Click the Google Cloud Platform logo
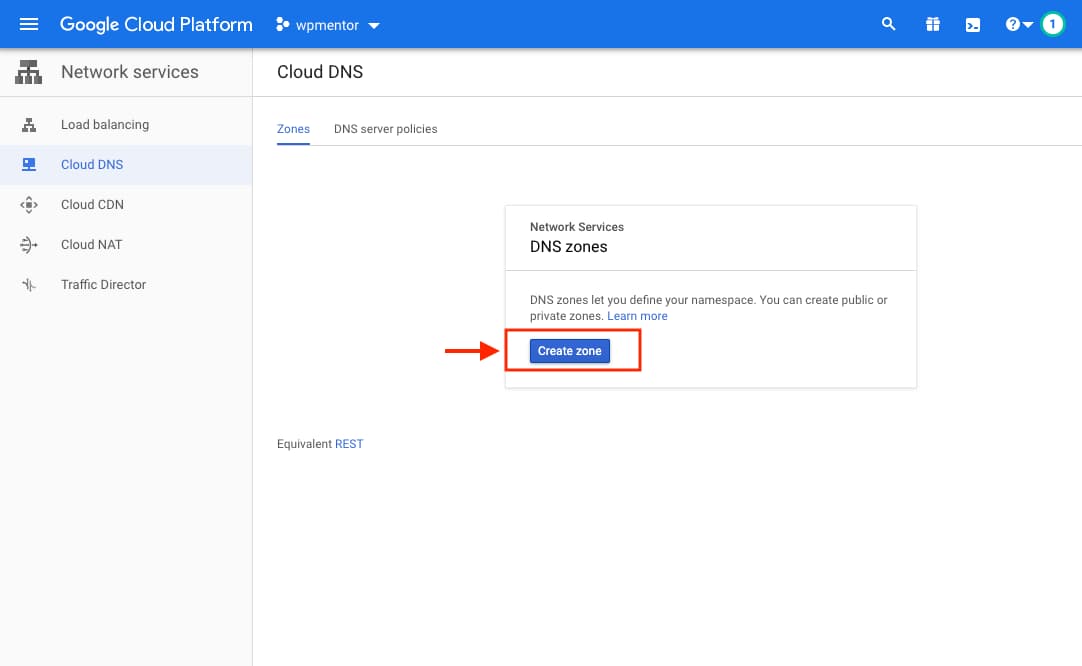Screen dimensions: 1082x666 156,25
